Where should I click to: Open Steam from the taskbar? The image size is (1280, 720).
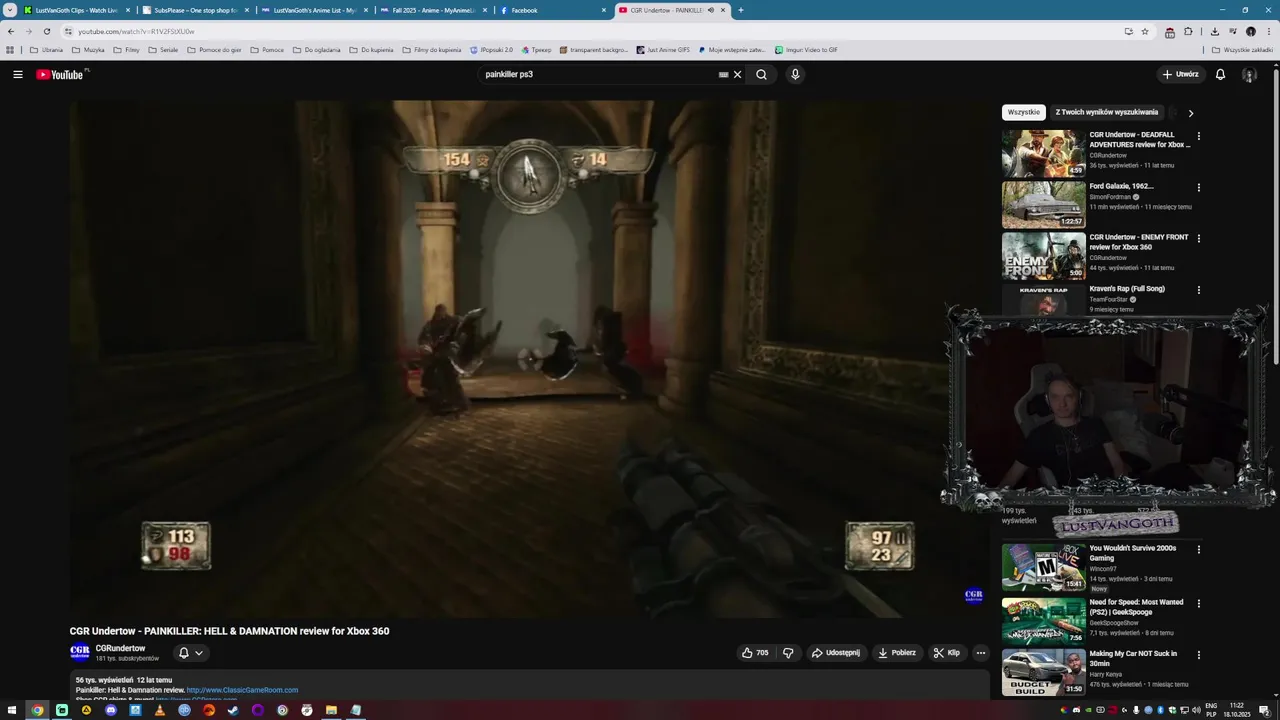point(233,711)
